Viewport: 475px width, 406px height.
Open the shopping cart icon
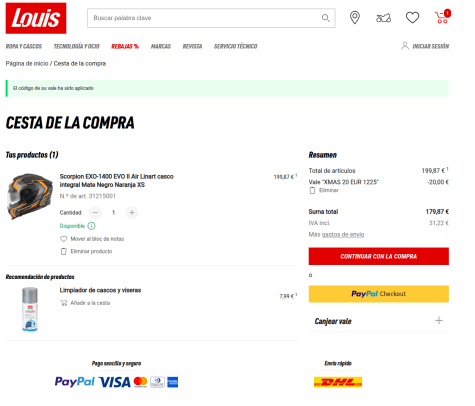coord(442,17)
